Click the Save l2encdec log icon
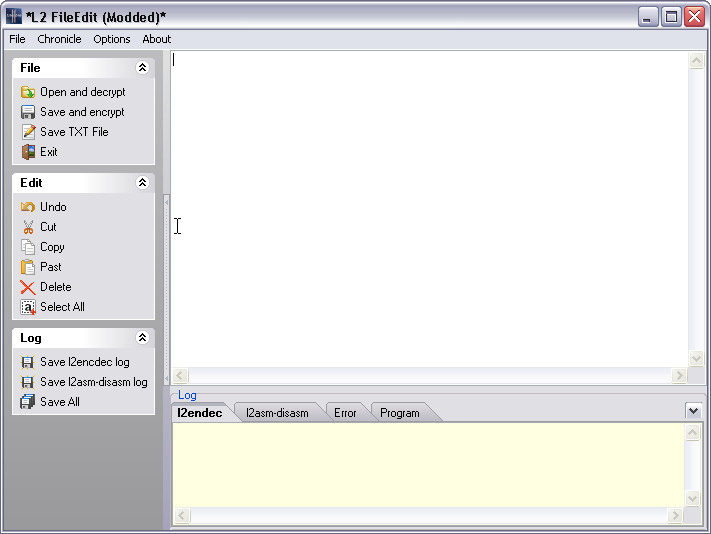 click(x=28, y=362)
